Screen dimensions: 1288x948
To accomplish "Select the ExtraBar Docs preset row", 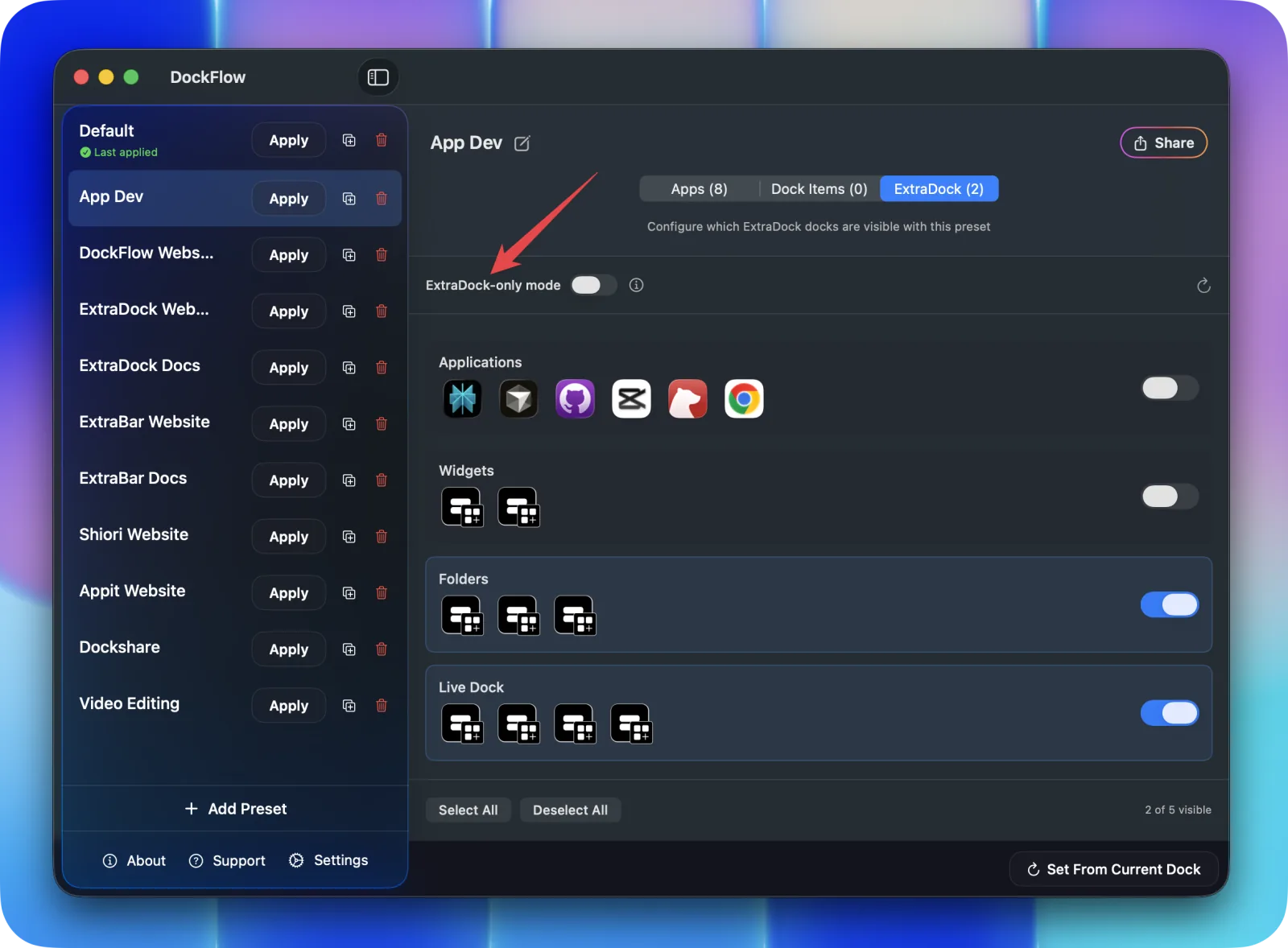I will pos(235,480).
